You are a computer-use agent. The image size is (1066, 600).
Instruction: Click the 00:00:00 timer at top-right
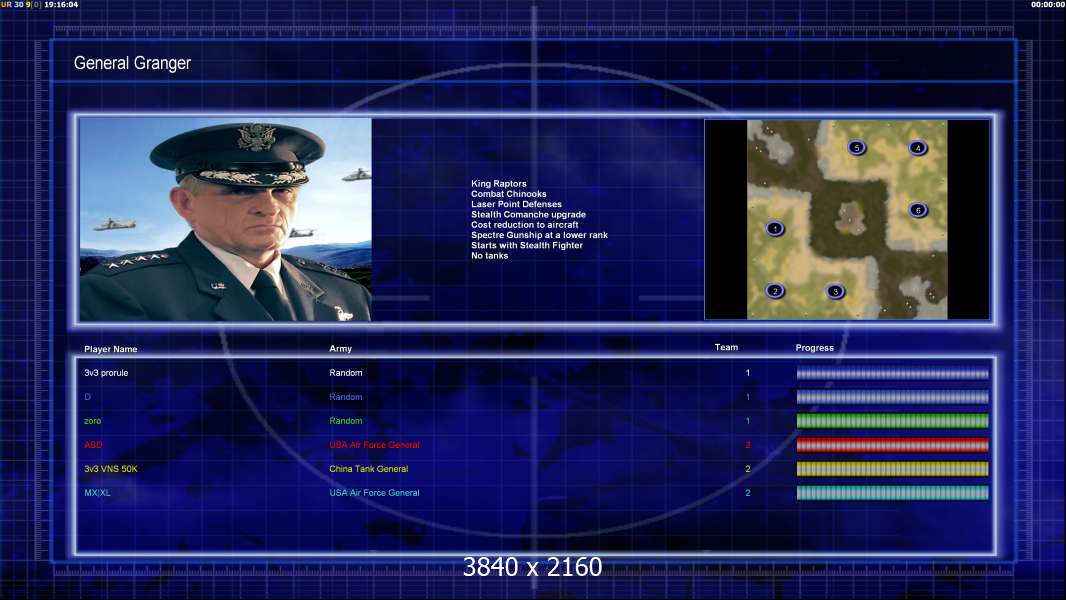pyautogui.click(x=1048, y=5)
